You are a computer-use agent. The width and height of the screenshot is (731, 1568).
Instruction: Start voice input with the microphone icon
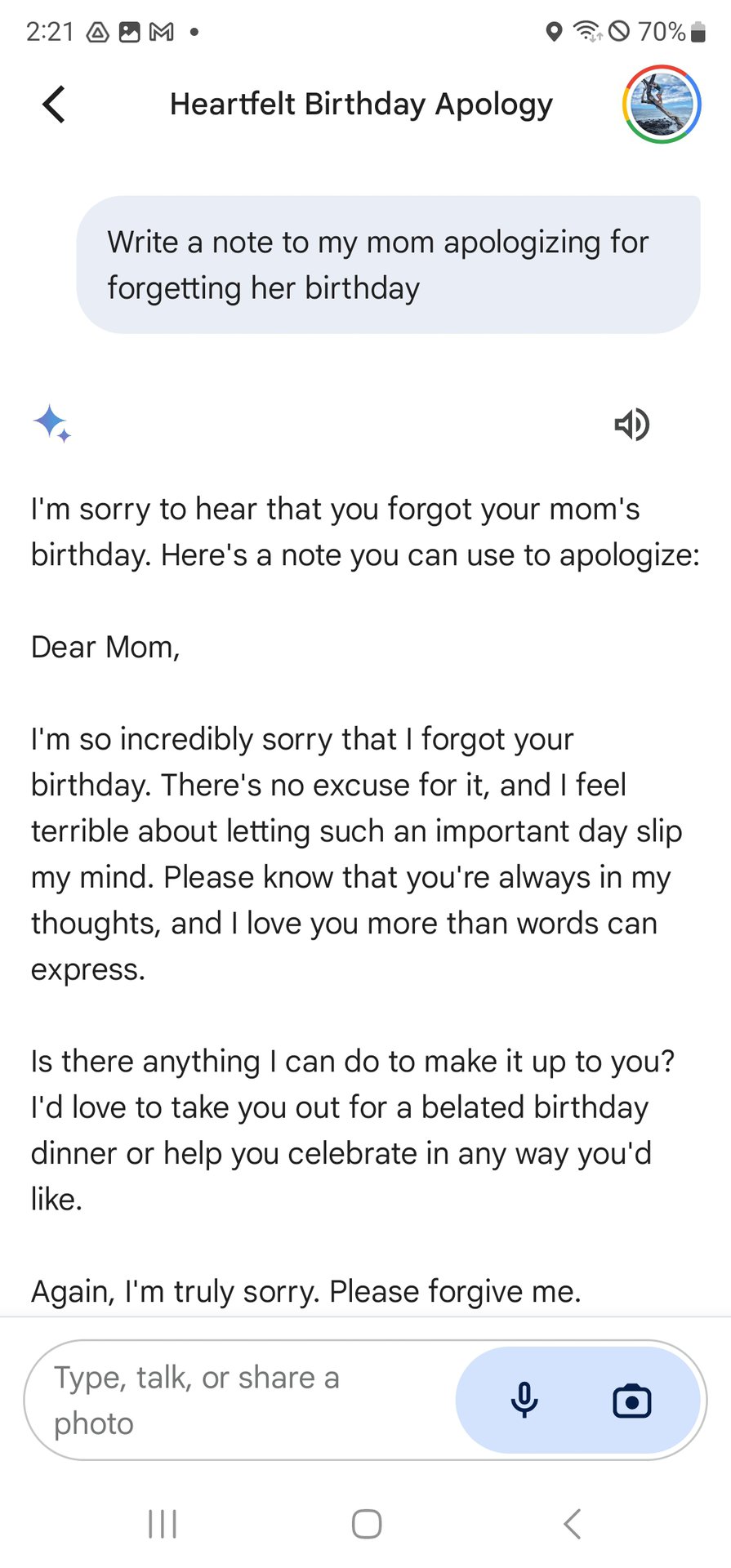[524, 1400]
